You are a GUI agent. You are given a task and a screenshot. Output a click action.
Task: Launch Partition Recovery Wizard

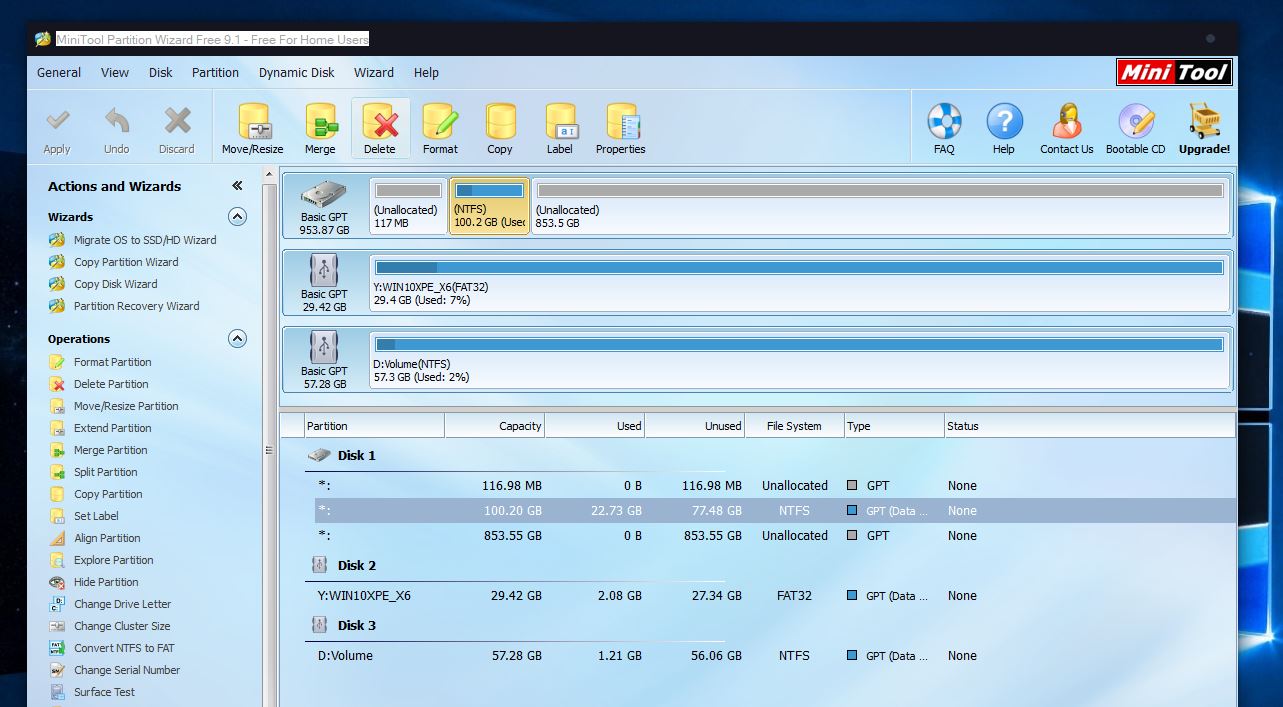point(137,306)
